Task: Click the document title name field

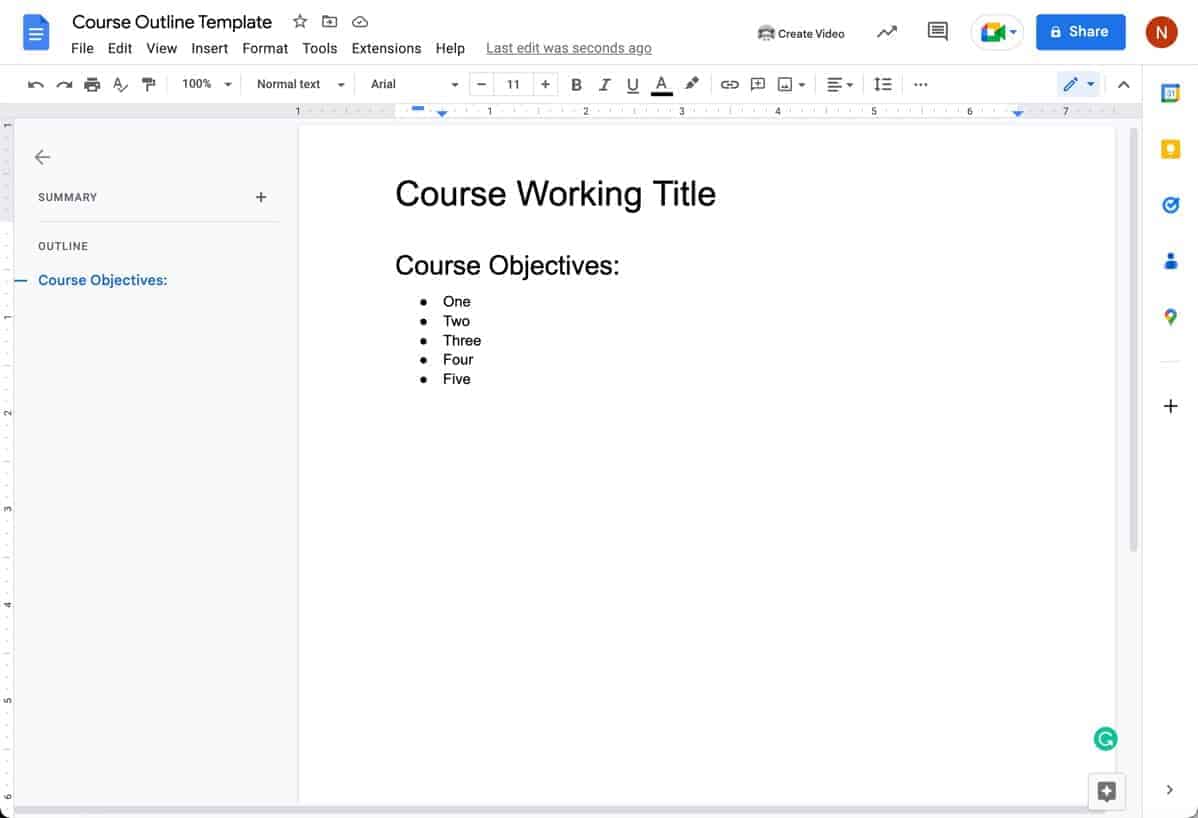Action: [x=172, y=21]
